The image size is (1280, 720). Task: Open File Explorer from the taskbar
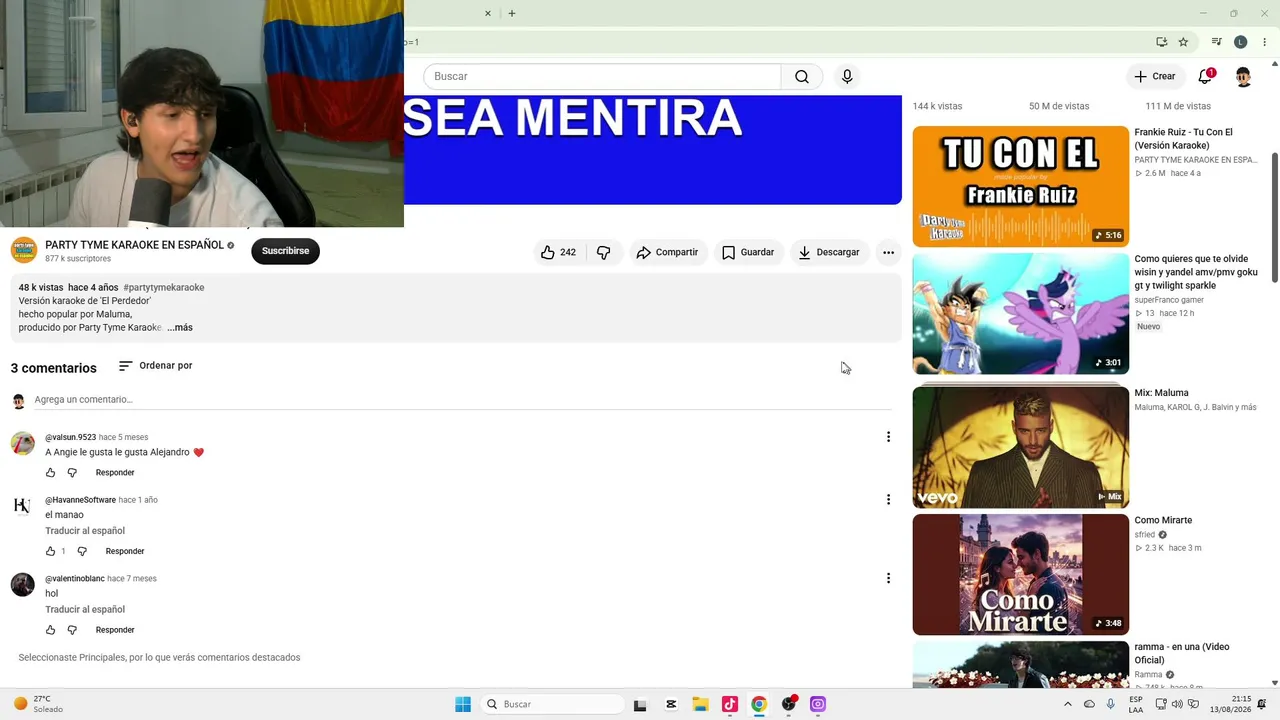coord(700,704)
